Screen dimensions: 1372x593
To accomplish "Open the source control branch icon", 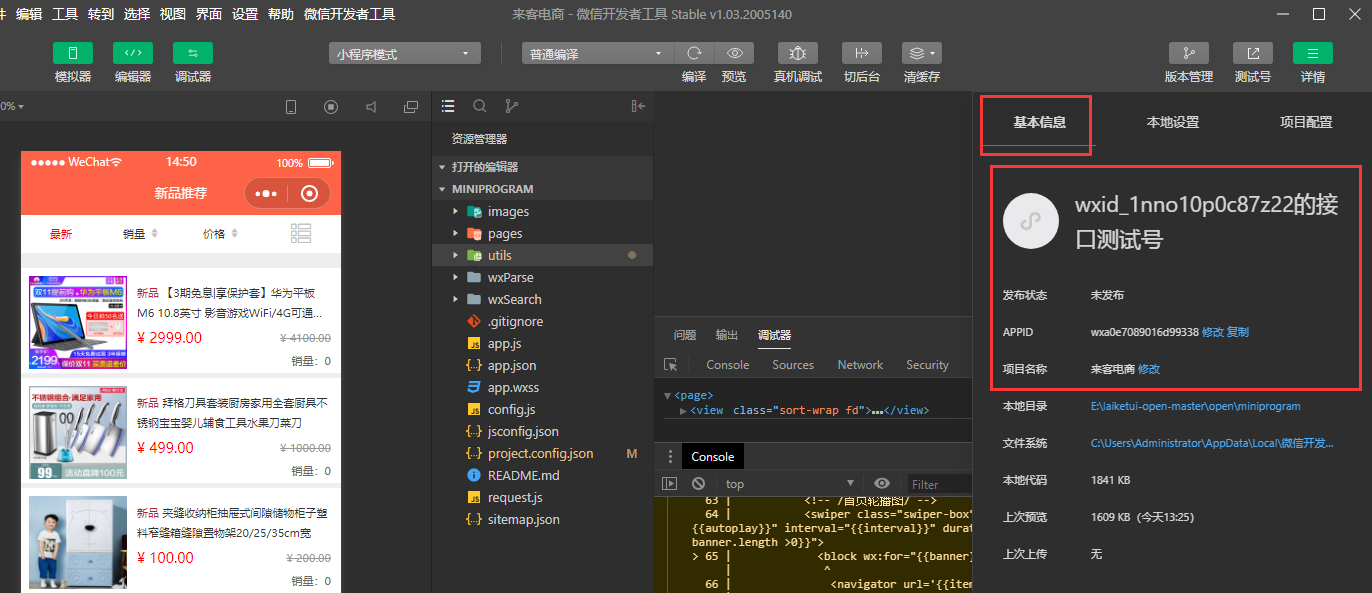I will pyautogui.click(x=512, y=105).
